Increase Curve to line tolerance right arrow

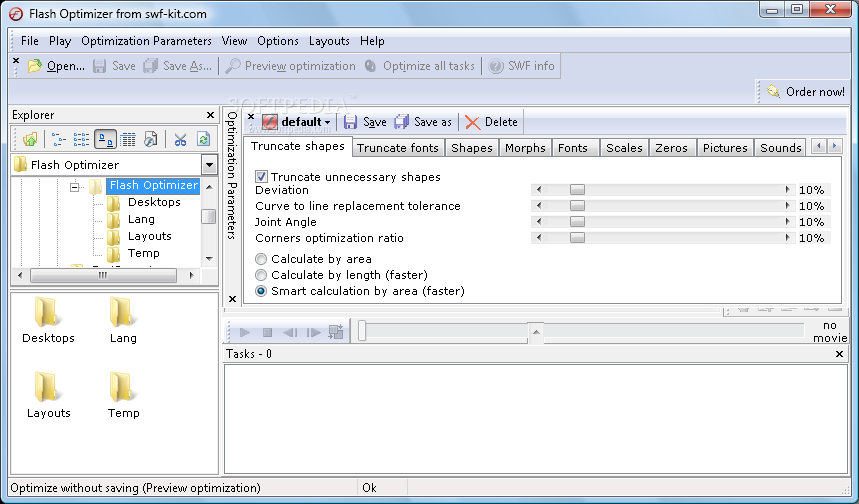787,205
